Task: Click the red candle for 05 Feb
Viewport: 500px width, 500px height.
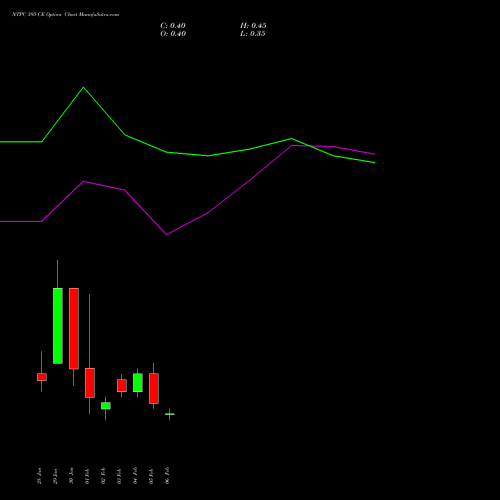Action: [154, 389]
